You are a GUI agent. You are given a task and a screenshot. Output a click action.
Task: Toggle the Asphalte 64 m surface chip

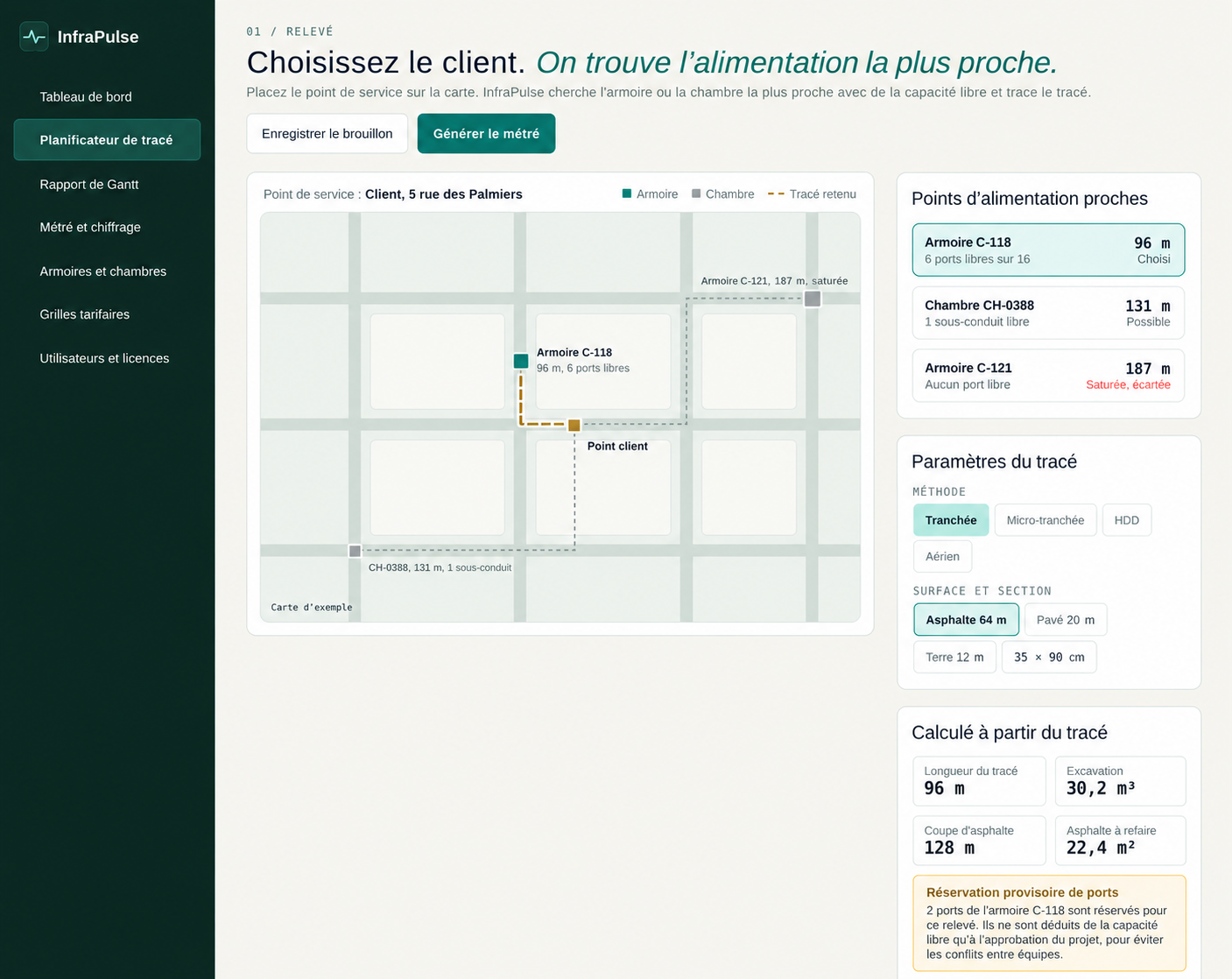[x=966, y=620]
